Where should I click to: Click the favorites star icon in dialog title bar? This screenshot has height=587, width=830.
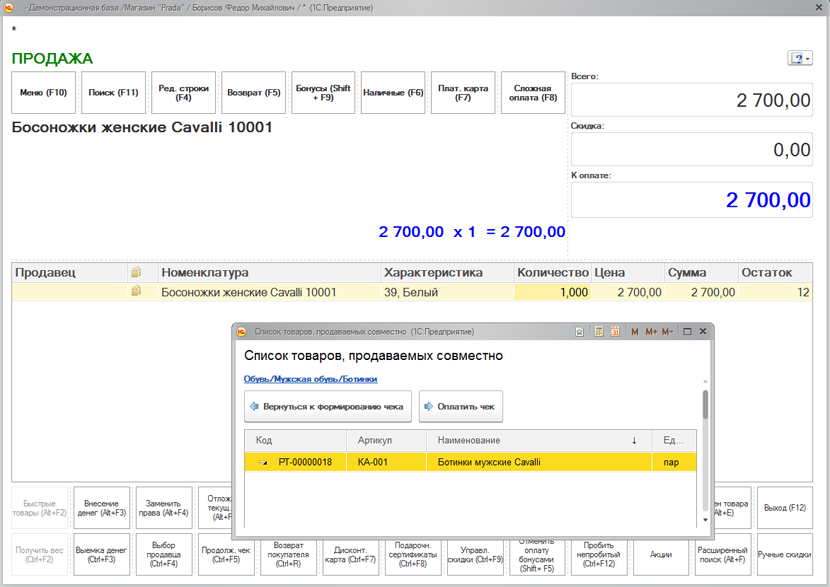tap(580, 331)
